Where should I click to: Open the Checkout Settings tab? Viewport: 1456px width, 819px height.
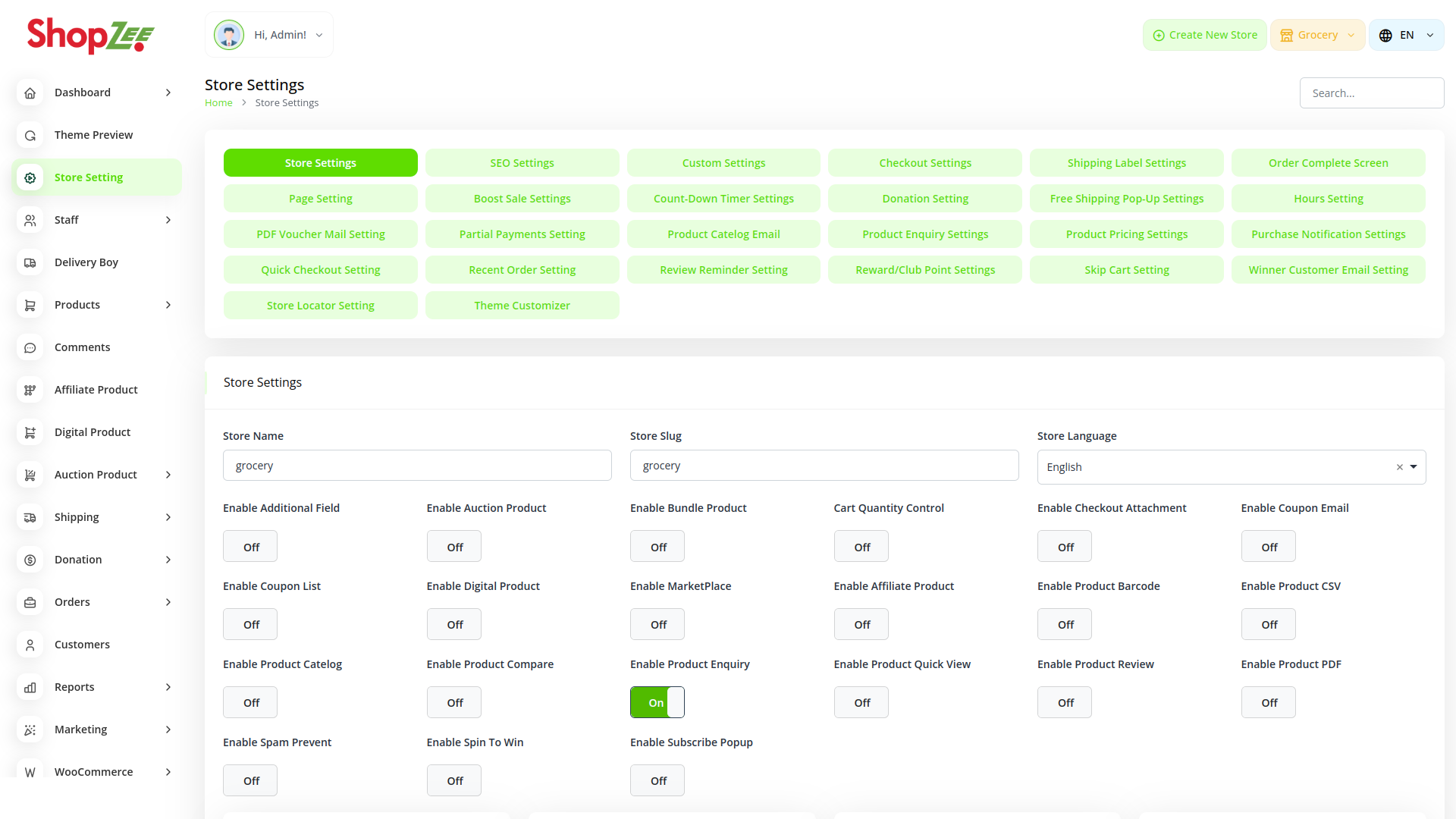924,163
